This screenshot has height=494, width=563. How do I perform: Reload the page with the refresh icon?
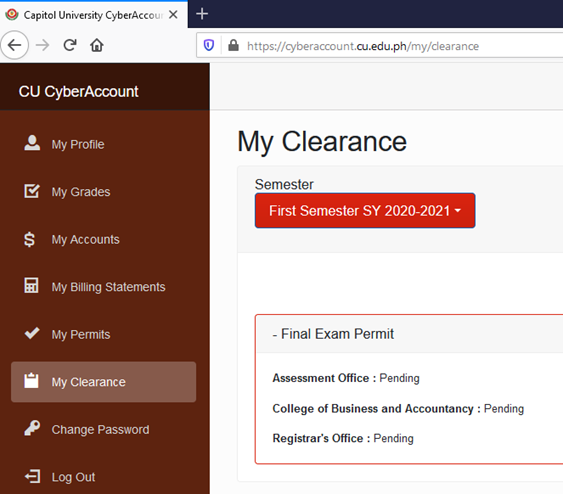click(x=70, y=45)
